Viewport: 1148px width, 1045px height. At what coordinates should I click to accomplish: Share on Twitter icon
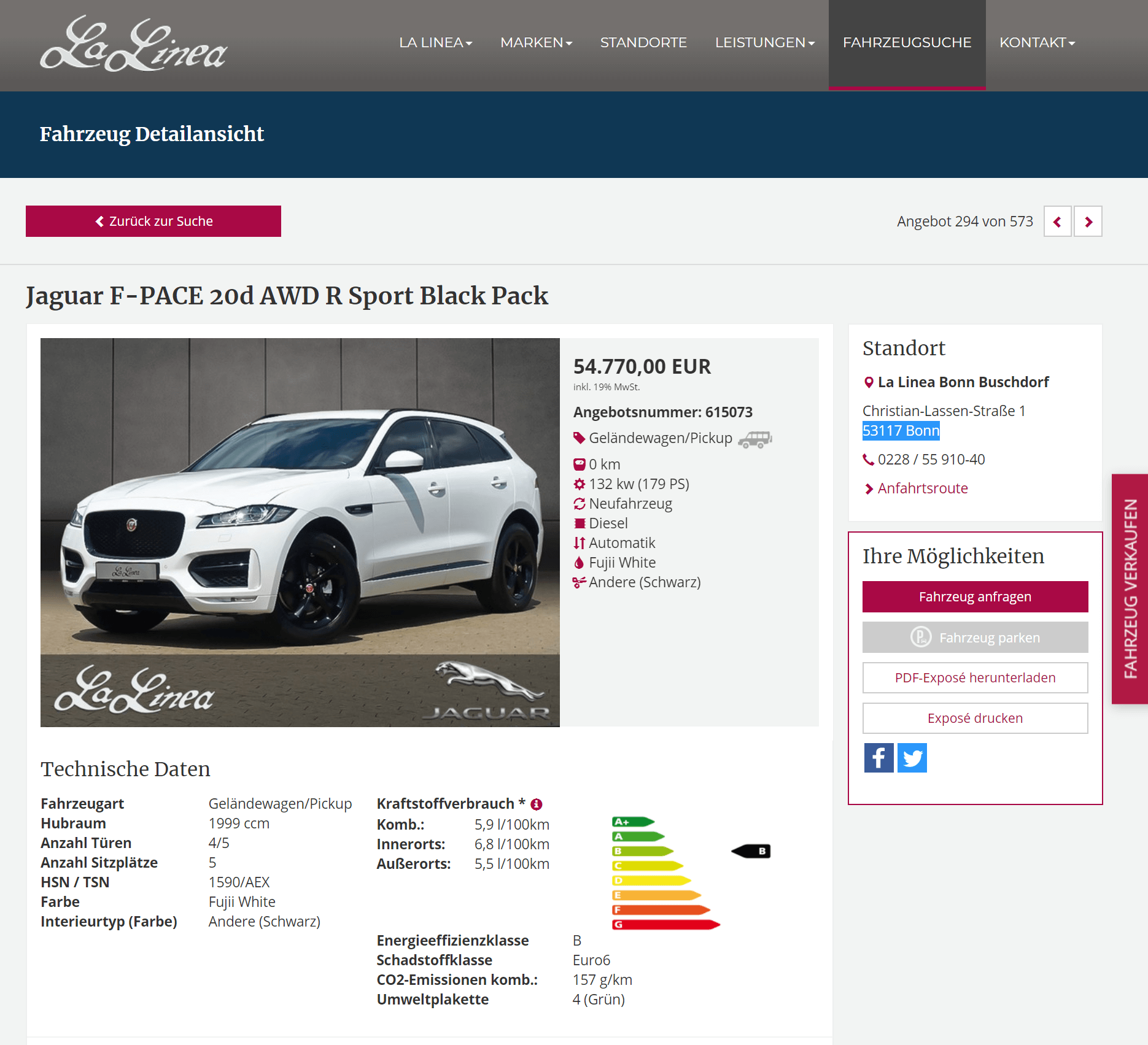(912, 758)
